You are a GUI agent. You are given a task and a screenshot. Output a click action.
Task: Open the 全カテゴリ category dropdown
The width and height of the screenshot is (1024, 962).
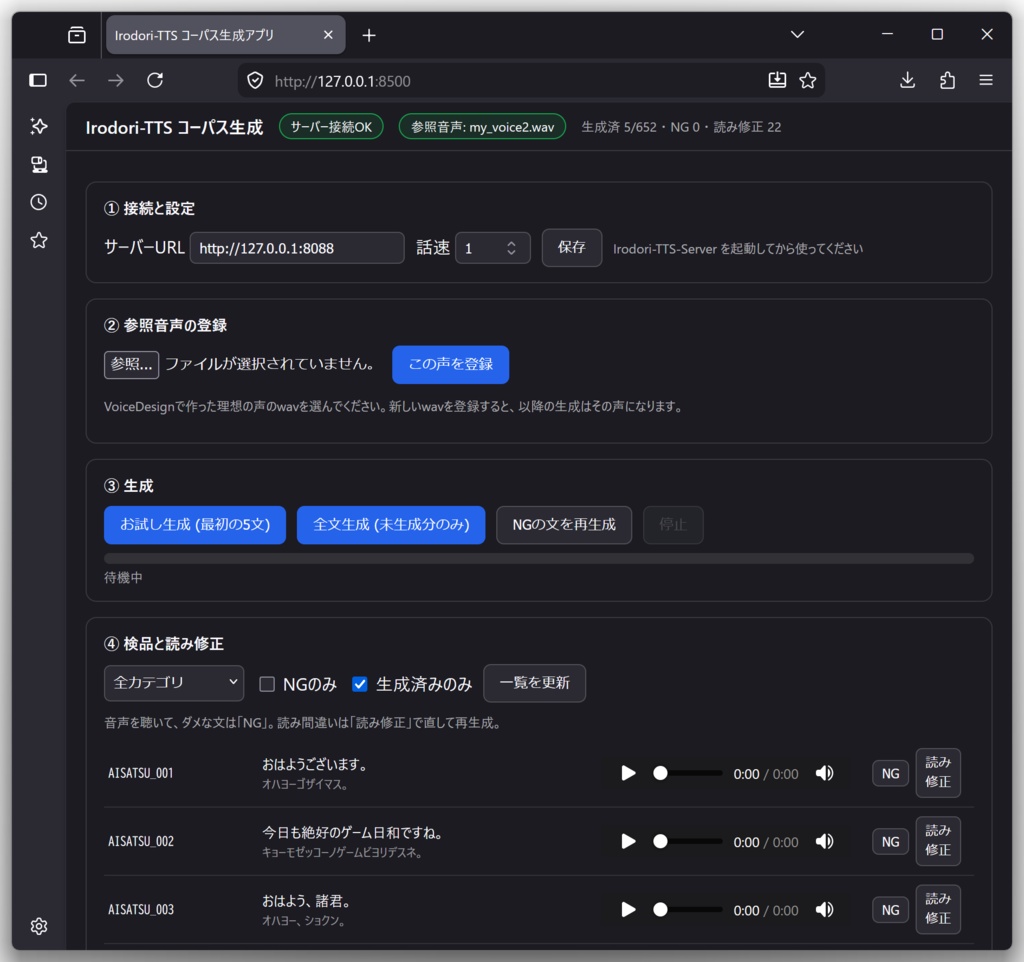coord(174,683)
